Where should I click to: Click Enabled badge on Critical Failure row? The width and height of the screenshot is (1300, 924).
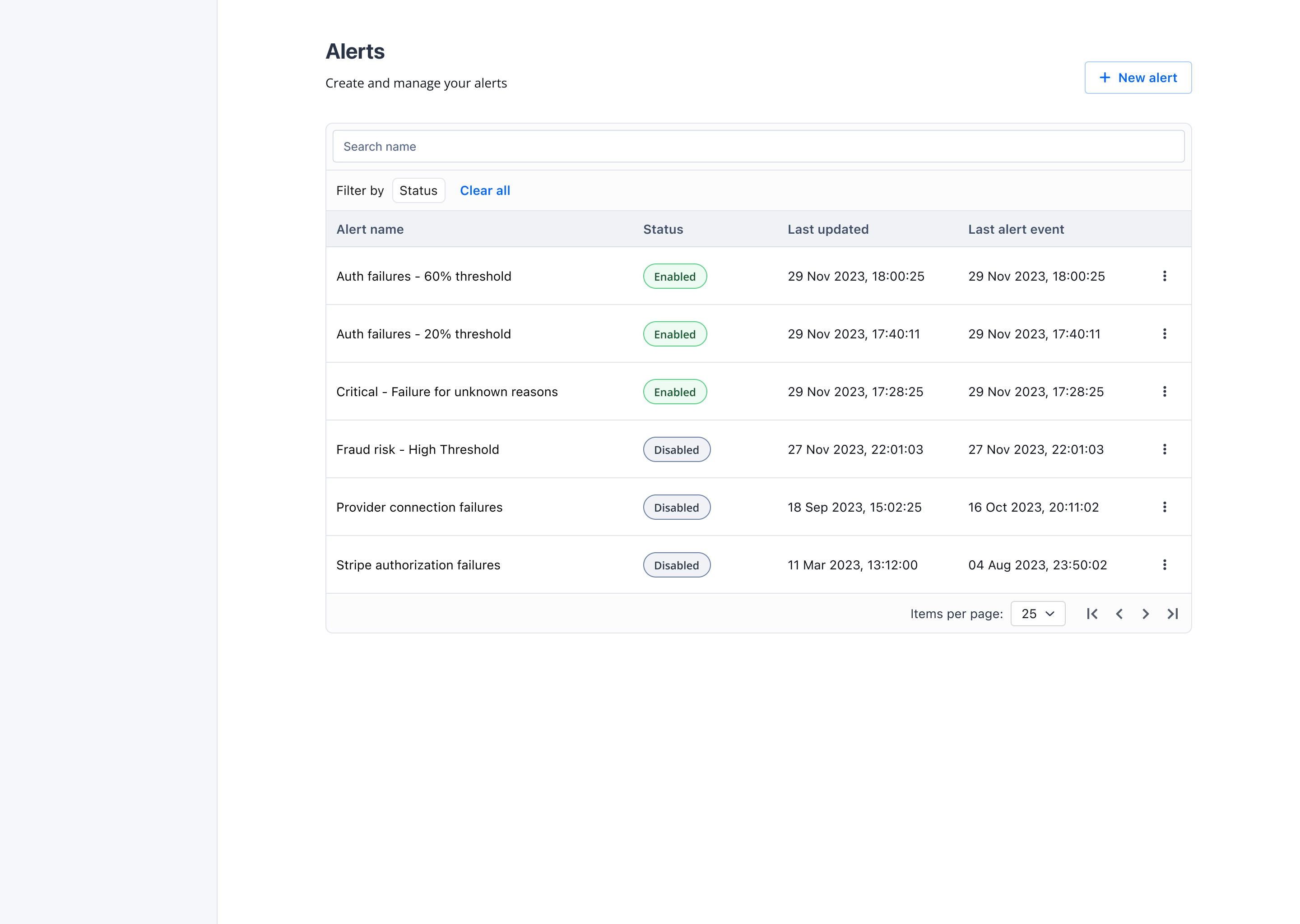674,392
